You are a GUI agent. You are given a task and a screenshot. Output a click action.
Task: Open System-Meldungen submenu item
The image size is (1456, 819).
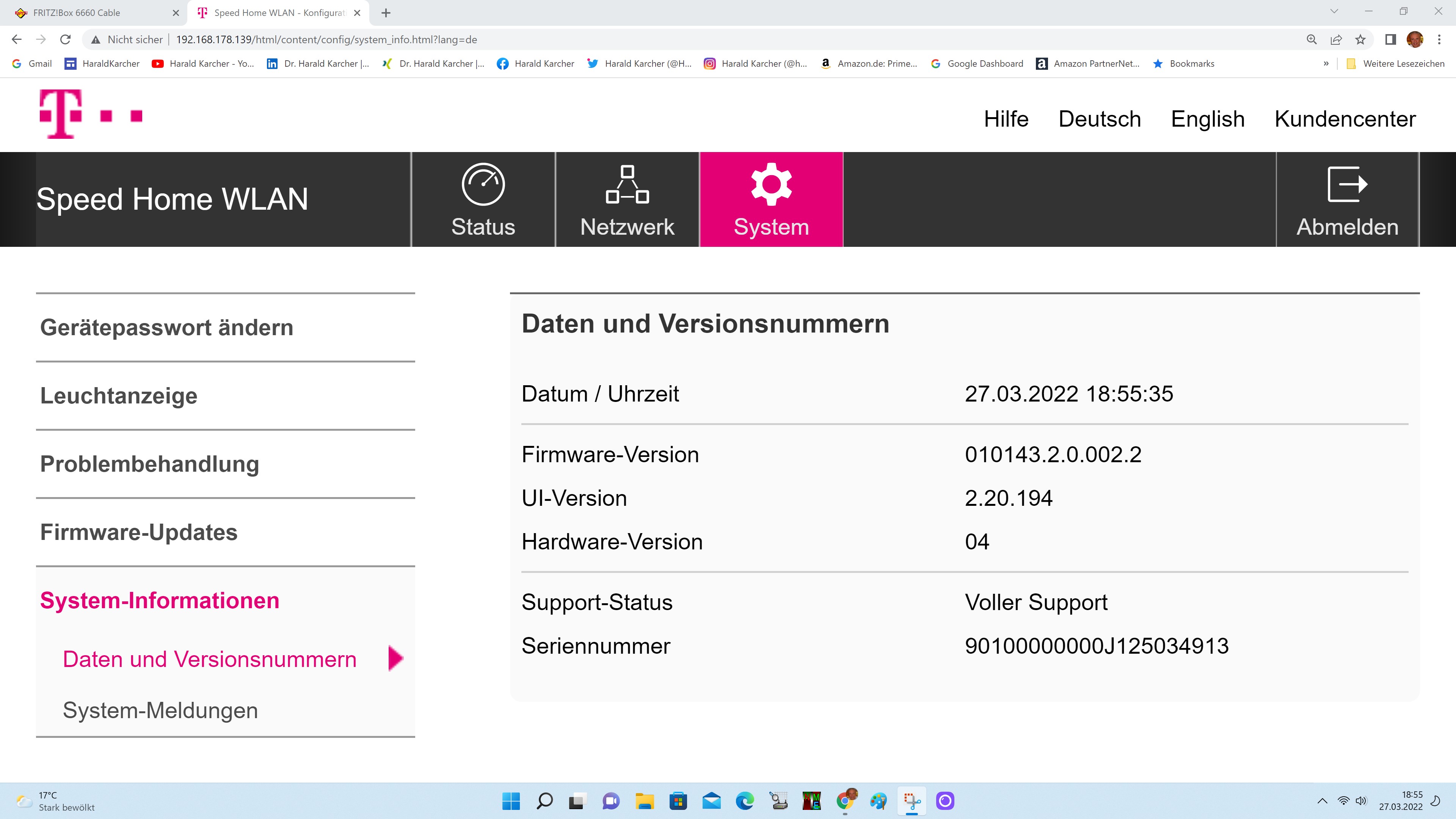coord(160,711)
